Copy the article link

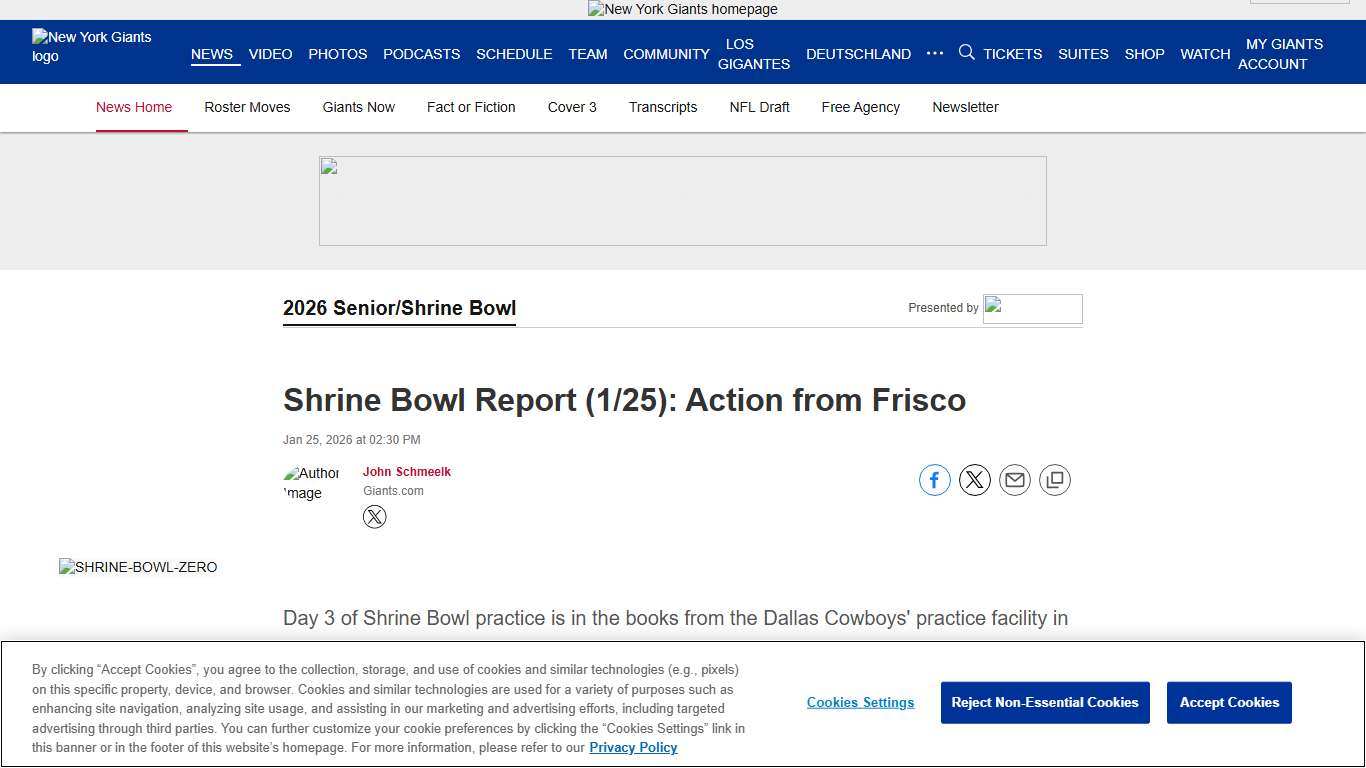point(1054,479)
